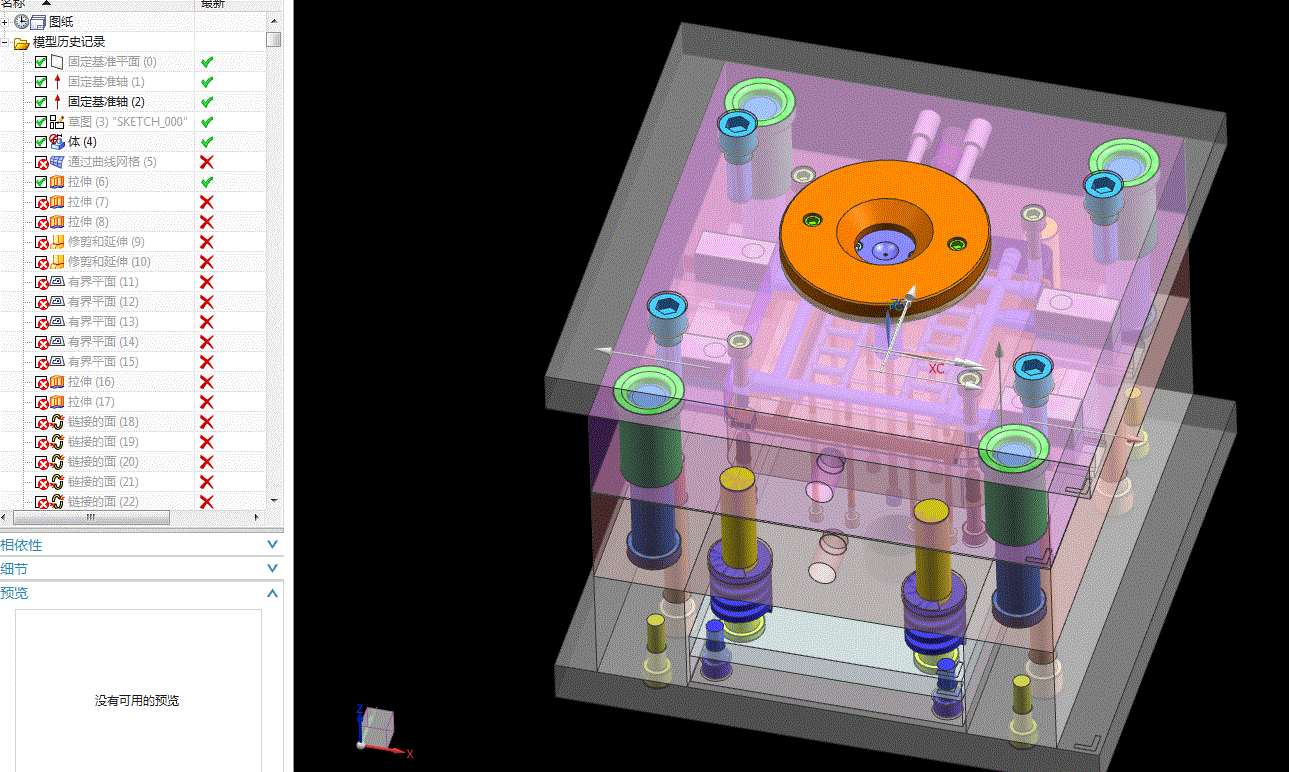Viewport: 1289px width, 772px height.
Task: Click red X status for 拉伸 (17)
Action: click(207, 402)
